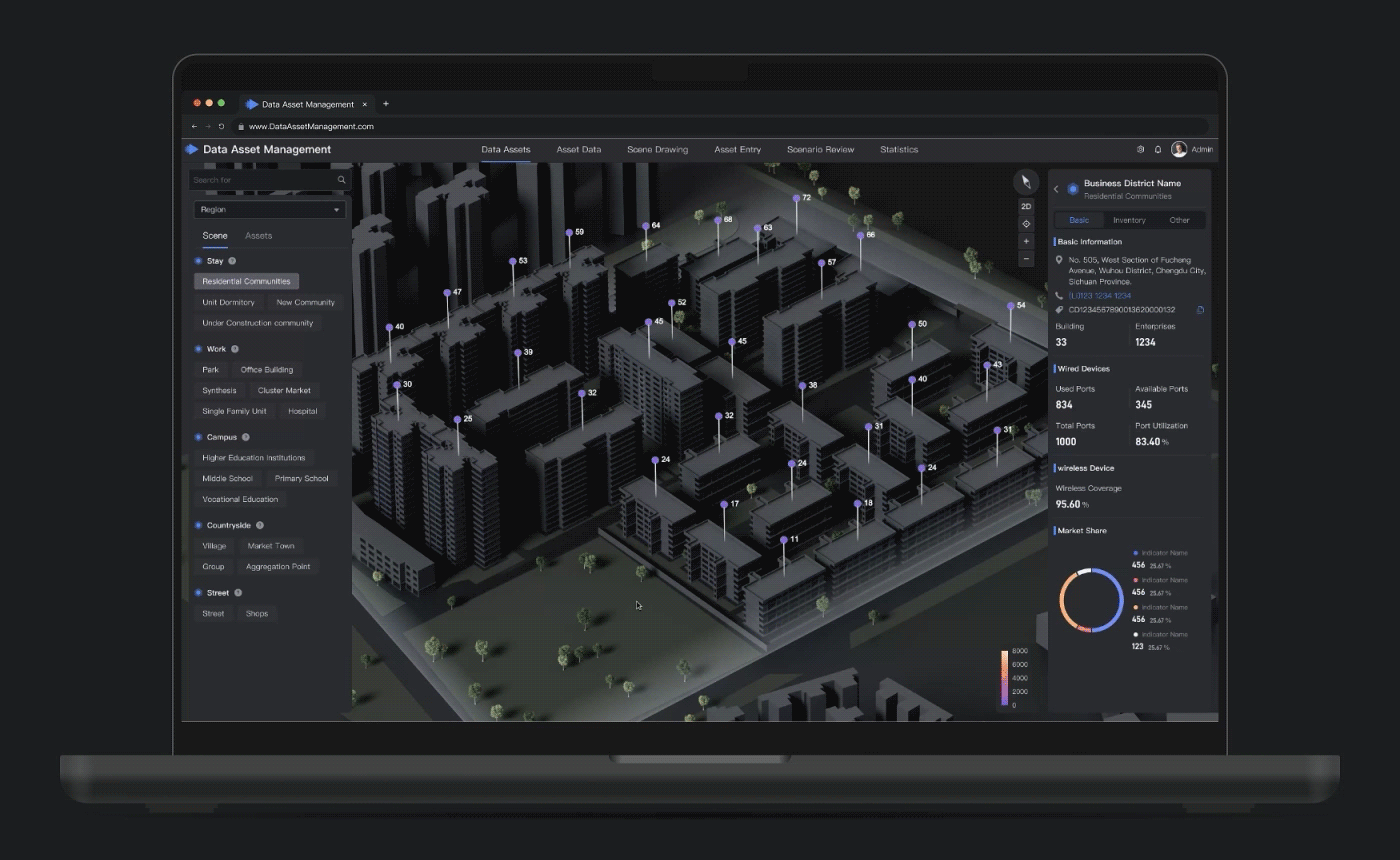Click the browser forward arrow
1400x860 pixels.
207,126
